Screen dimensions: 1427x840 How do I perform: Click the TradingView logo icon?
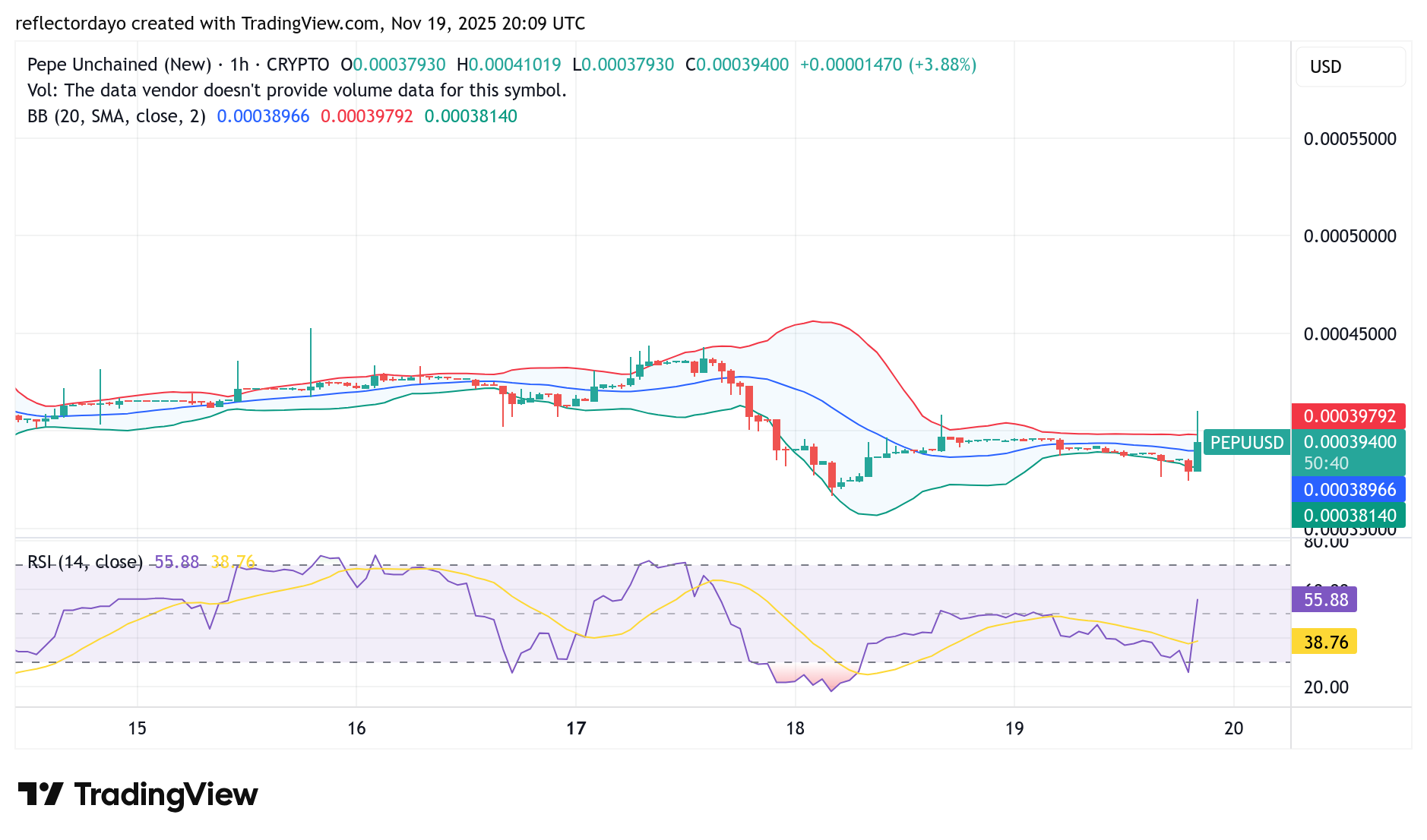pos(40,794)
